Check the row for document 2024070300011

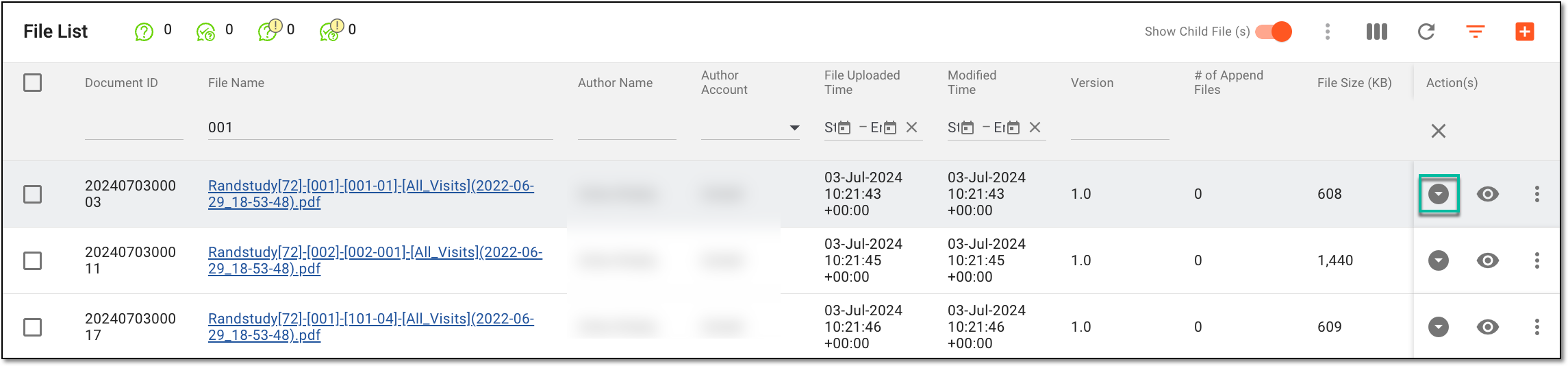[32, 260]
